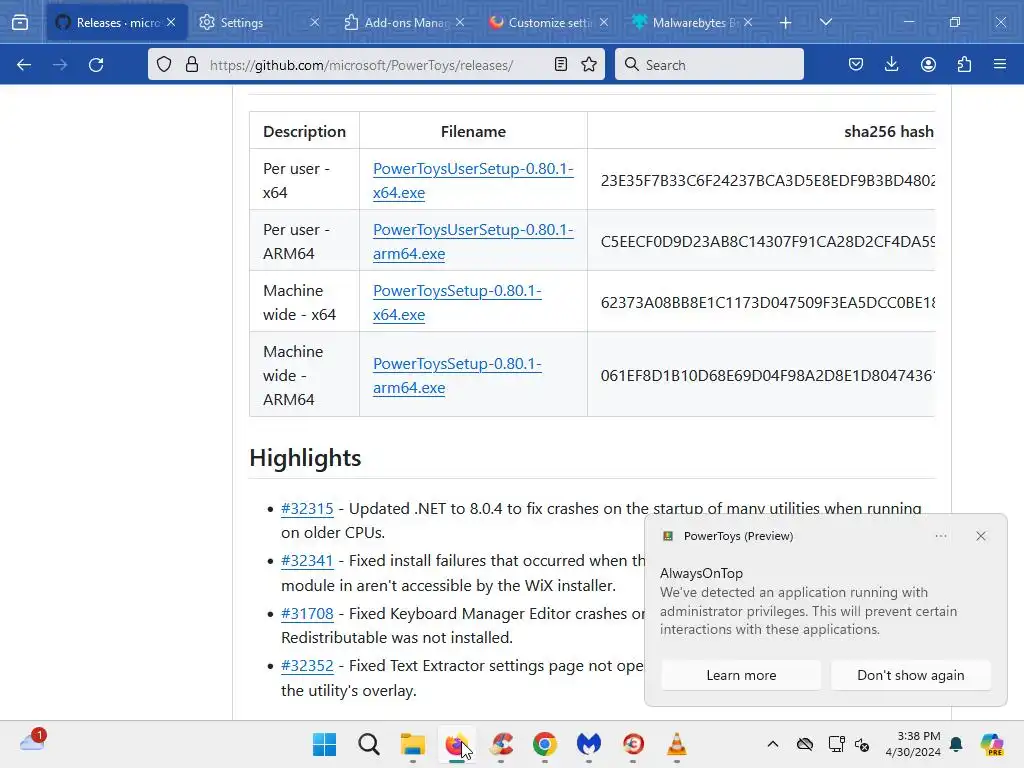Download PowerToysSetup-0.80.1-arm64.exe
Screen dimensions: 1024x768
click(457, 376)
